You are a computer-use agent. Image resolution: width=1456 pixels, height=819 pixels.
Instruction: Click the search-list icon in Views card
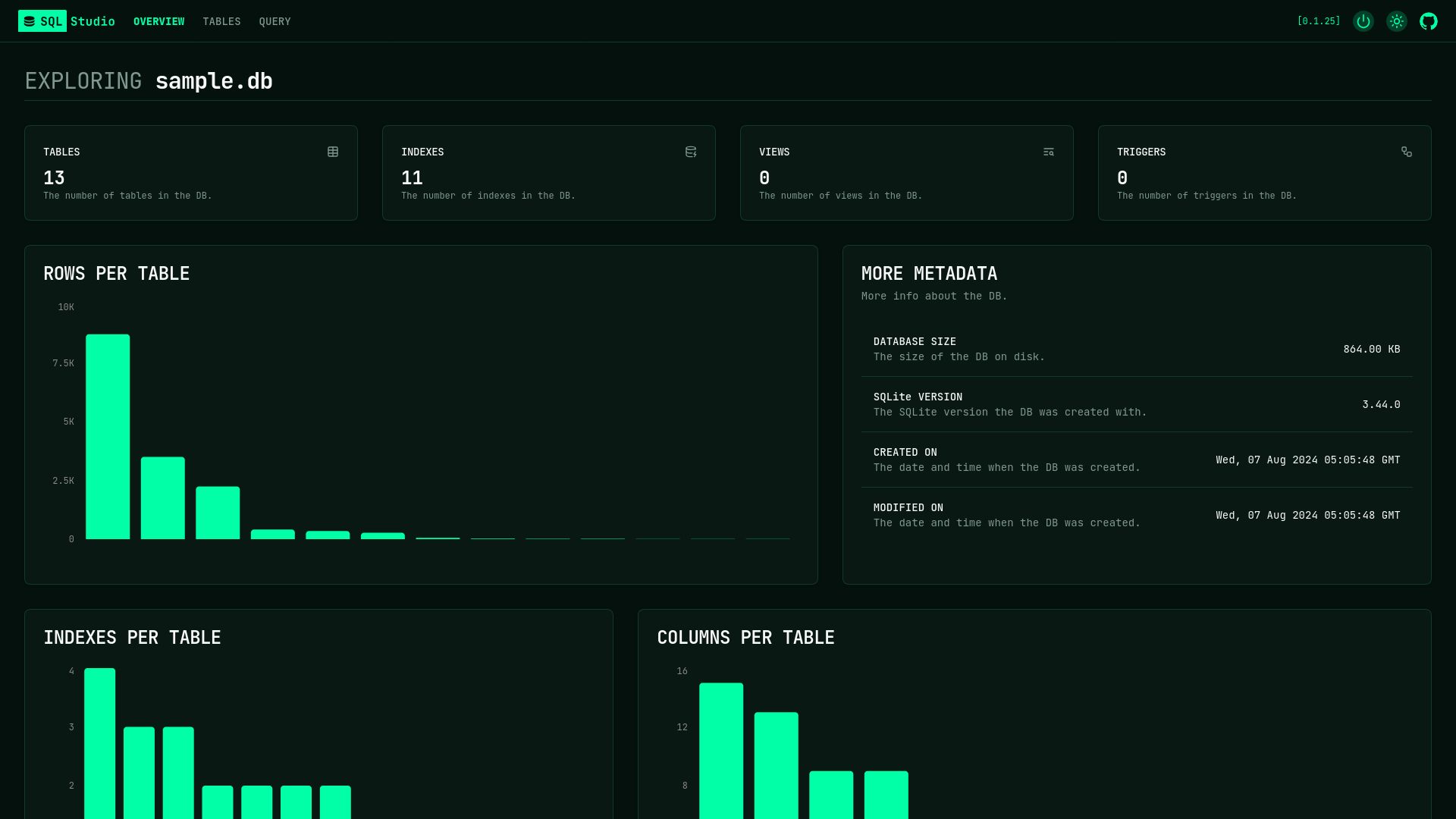click(1049, 152)
